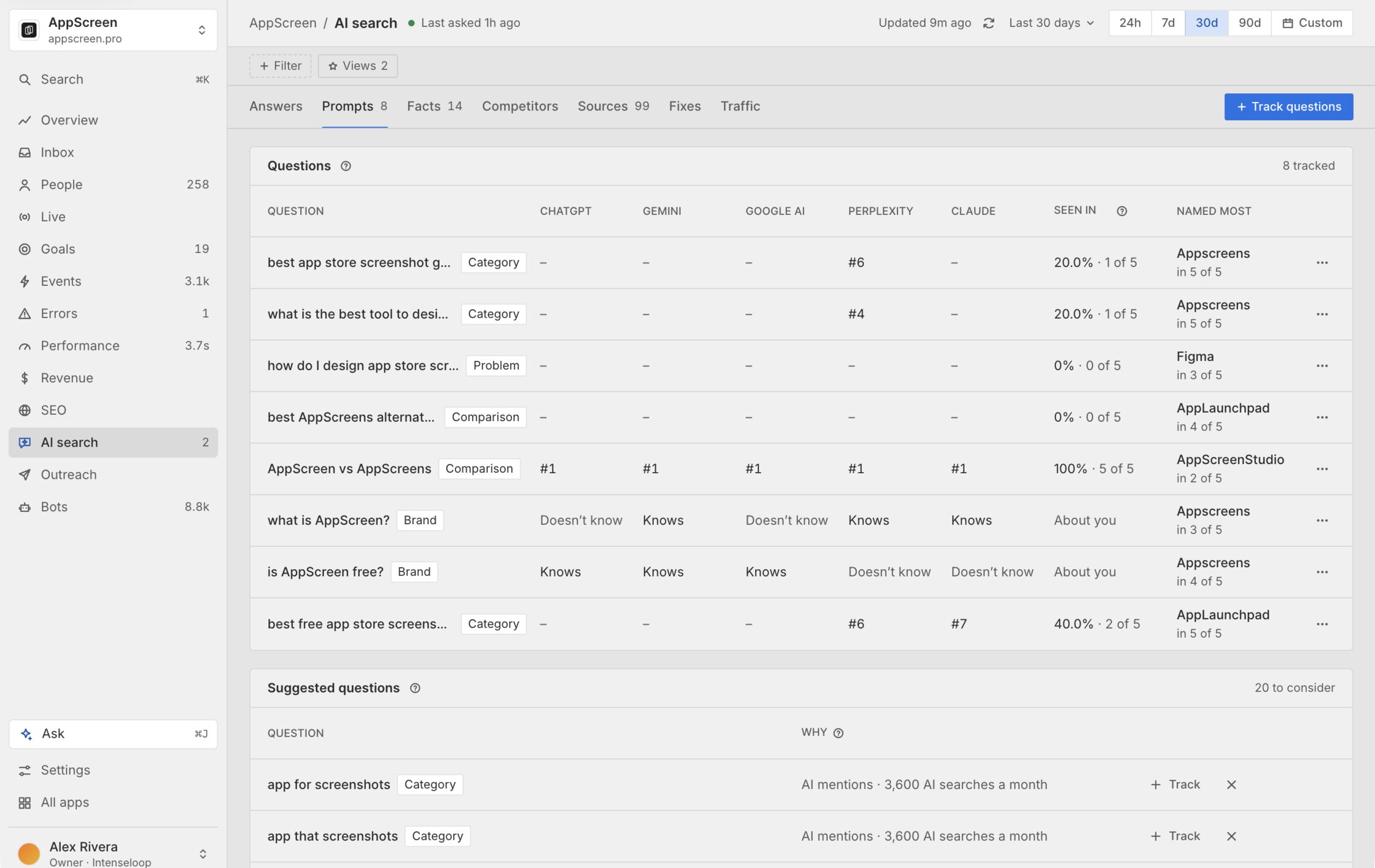Image resolution: width=1375 pixels, height=868 pixels.
Task: Open Overview in the sidebar
Action: 114,120
